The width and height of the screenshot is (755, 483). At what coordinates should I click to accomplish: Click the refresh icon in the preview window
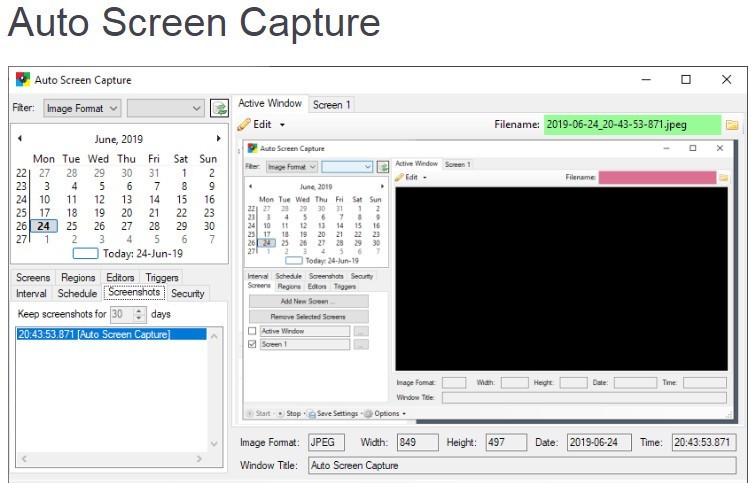383,167
